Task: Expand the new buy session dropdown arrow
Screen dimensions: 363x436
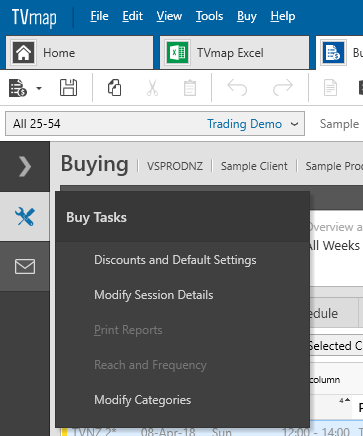Action: pyautogui.click(x=39, y=88)
